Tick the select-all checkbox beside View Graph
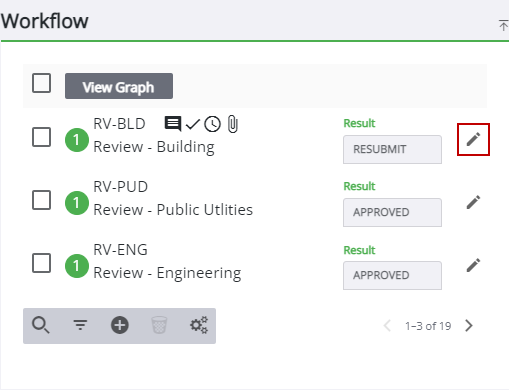The height and width of the screenshot is (390, 509). pyautogui.click(x=42, y=83)
